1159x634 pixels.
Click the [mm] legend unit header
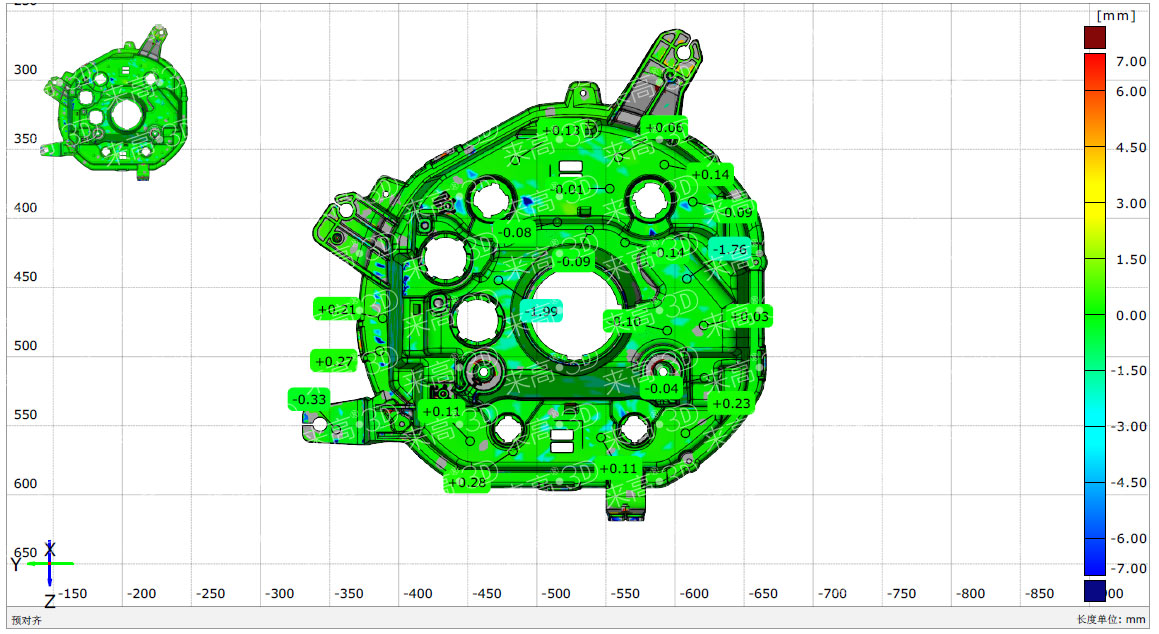coord(1115,16)
